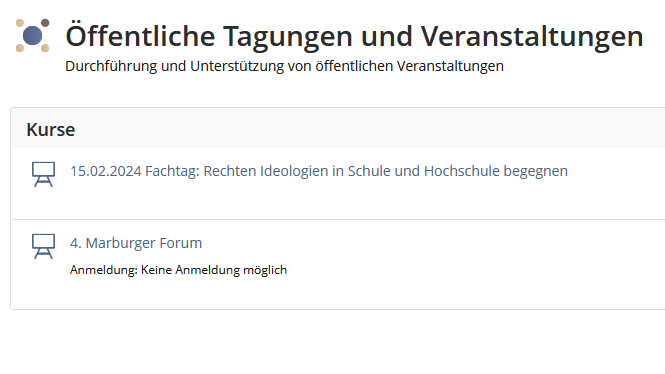This screenshot has height=374, width=665.
Task: Click the dark brown dot in logo
Action: coord(45,23)
